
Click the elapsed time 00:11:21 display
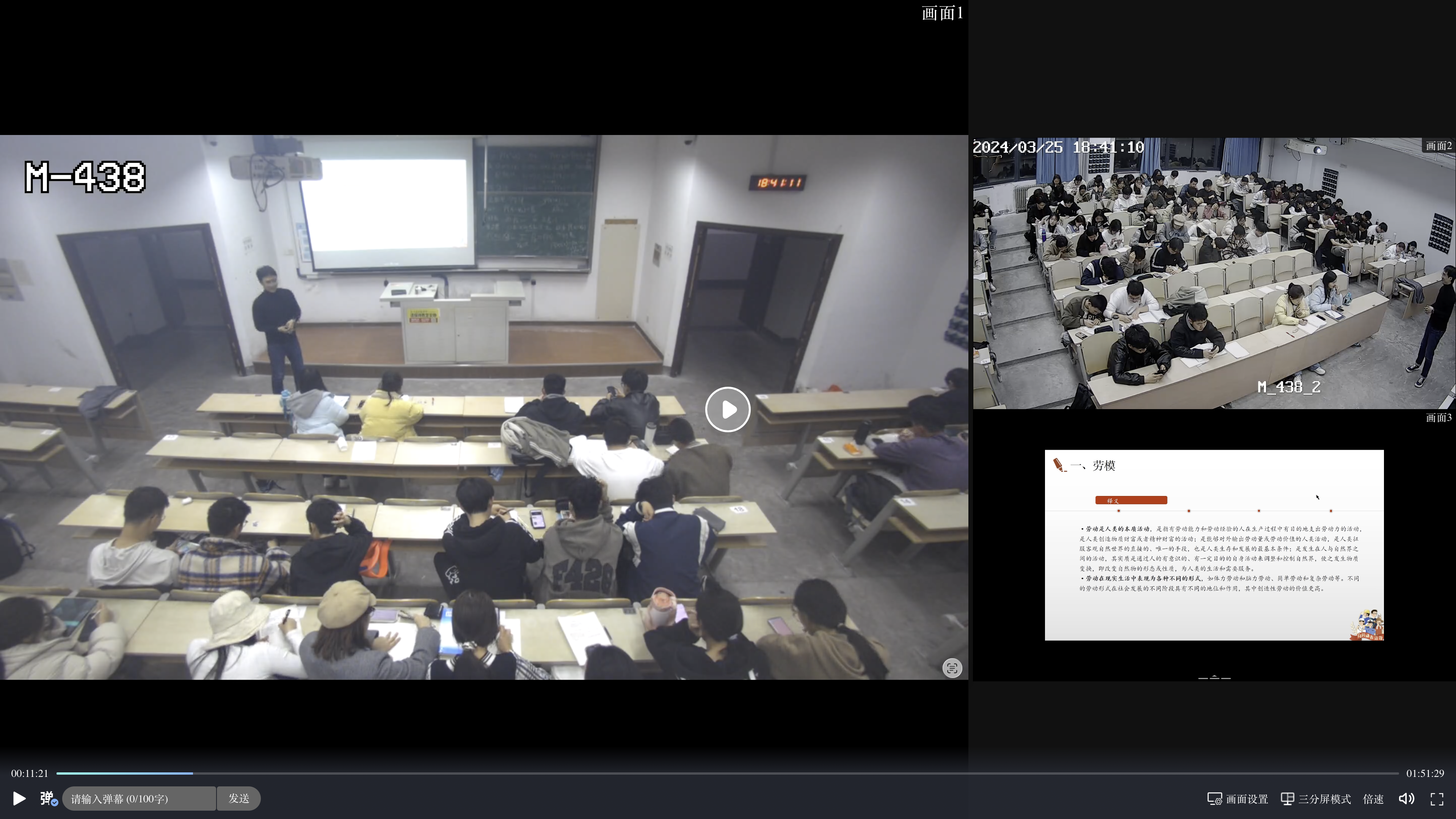pyautogui.click(x=30, y=773)
